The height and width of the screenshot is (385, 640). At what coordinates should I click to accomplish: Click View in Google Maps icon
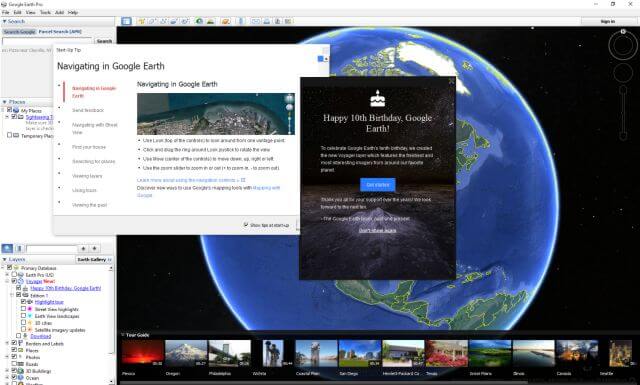(289, 21)
